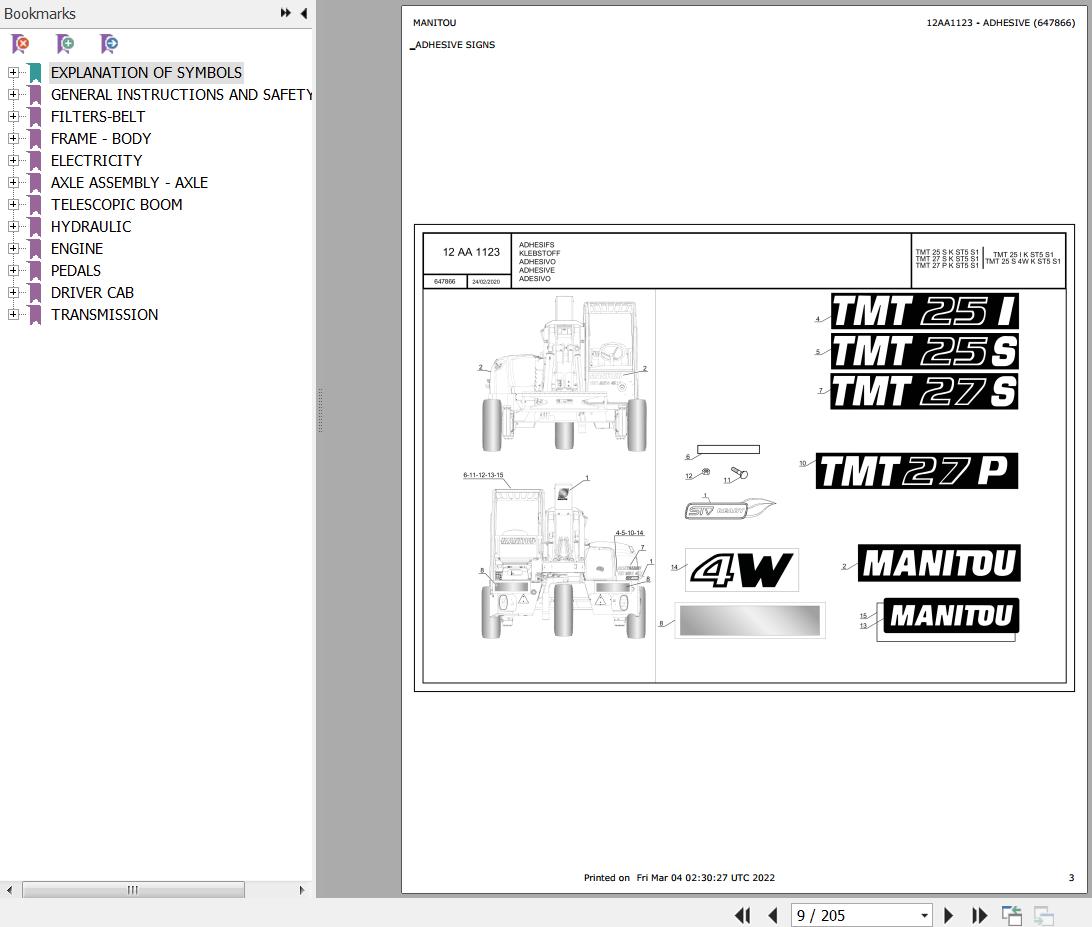Click the panel splitter grip handle

point(320,410)
